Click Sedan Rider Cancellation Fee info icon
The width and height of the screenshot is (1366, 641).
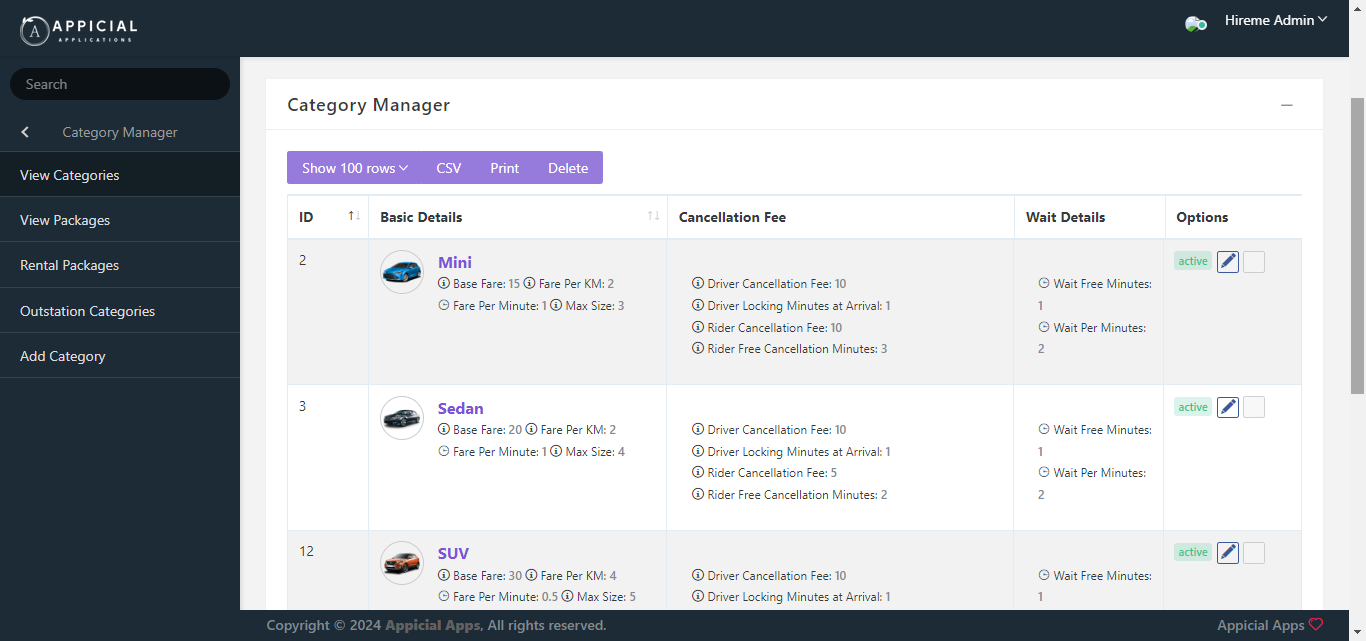(x=698, y=473)
